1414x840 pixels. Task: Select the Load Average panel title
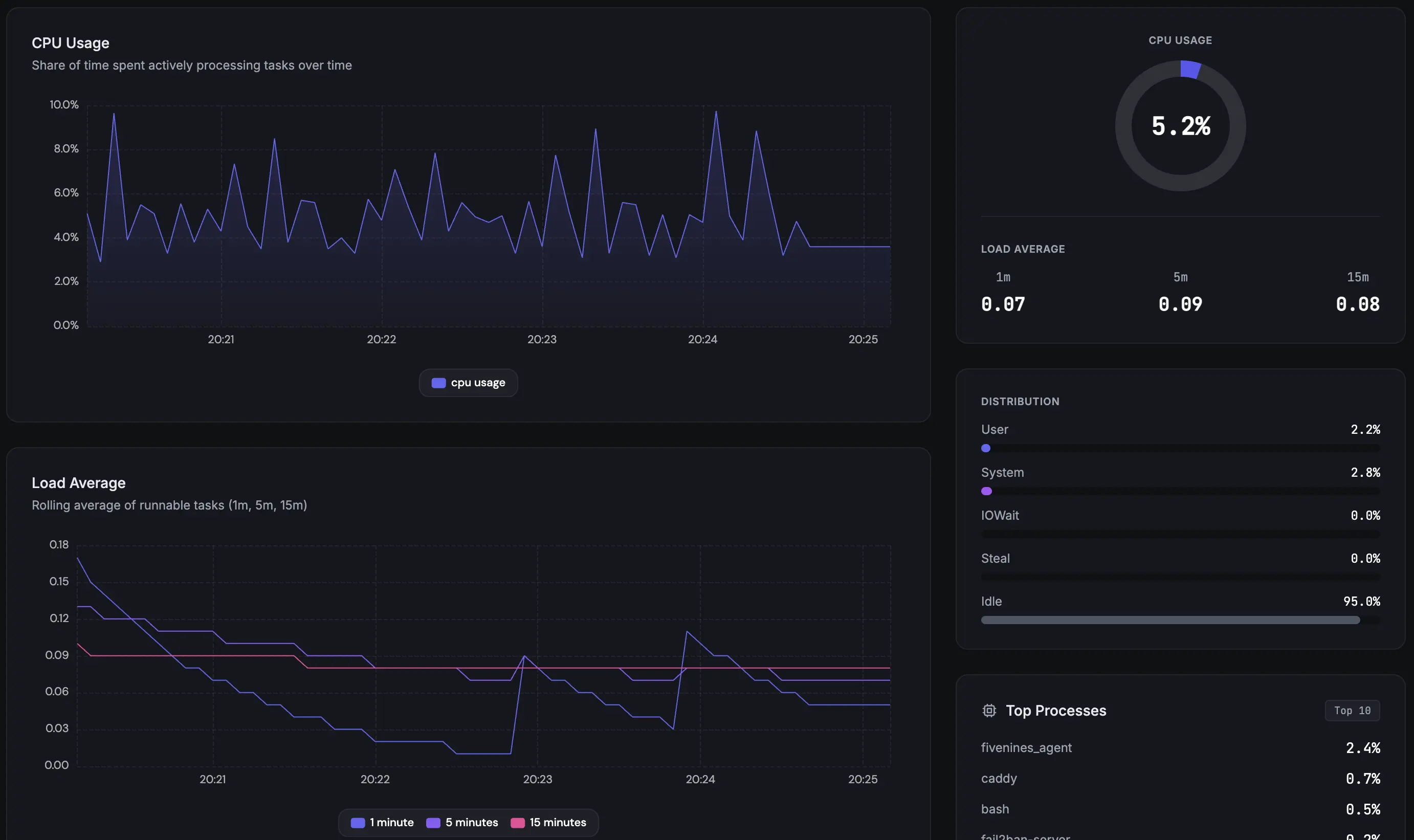point(79,483)
